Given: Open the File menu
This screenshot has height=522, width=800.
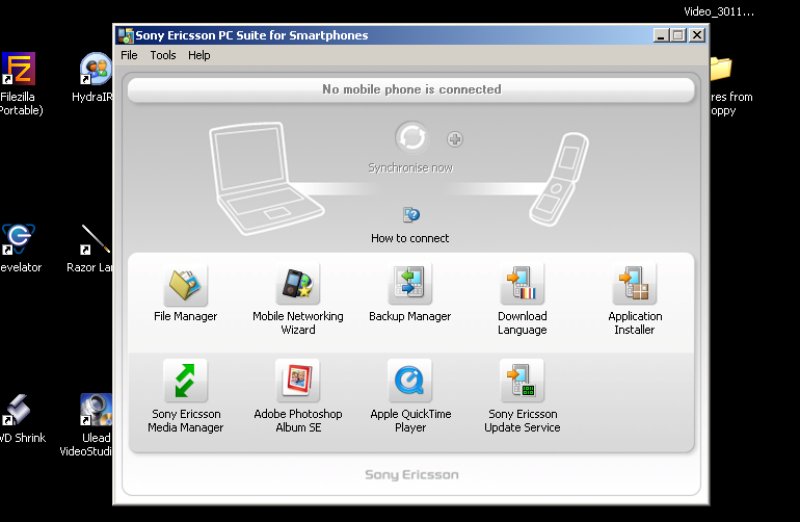Looking at the screenshot, I should pos(129,55).
